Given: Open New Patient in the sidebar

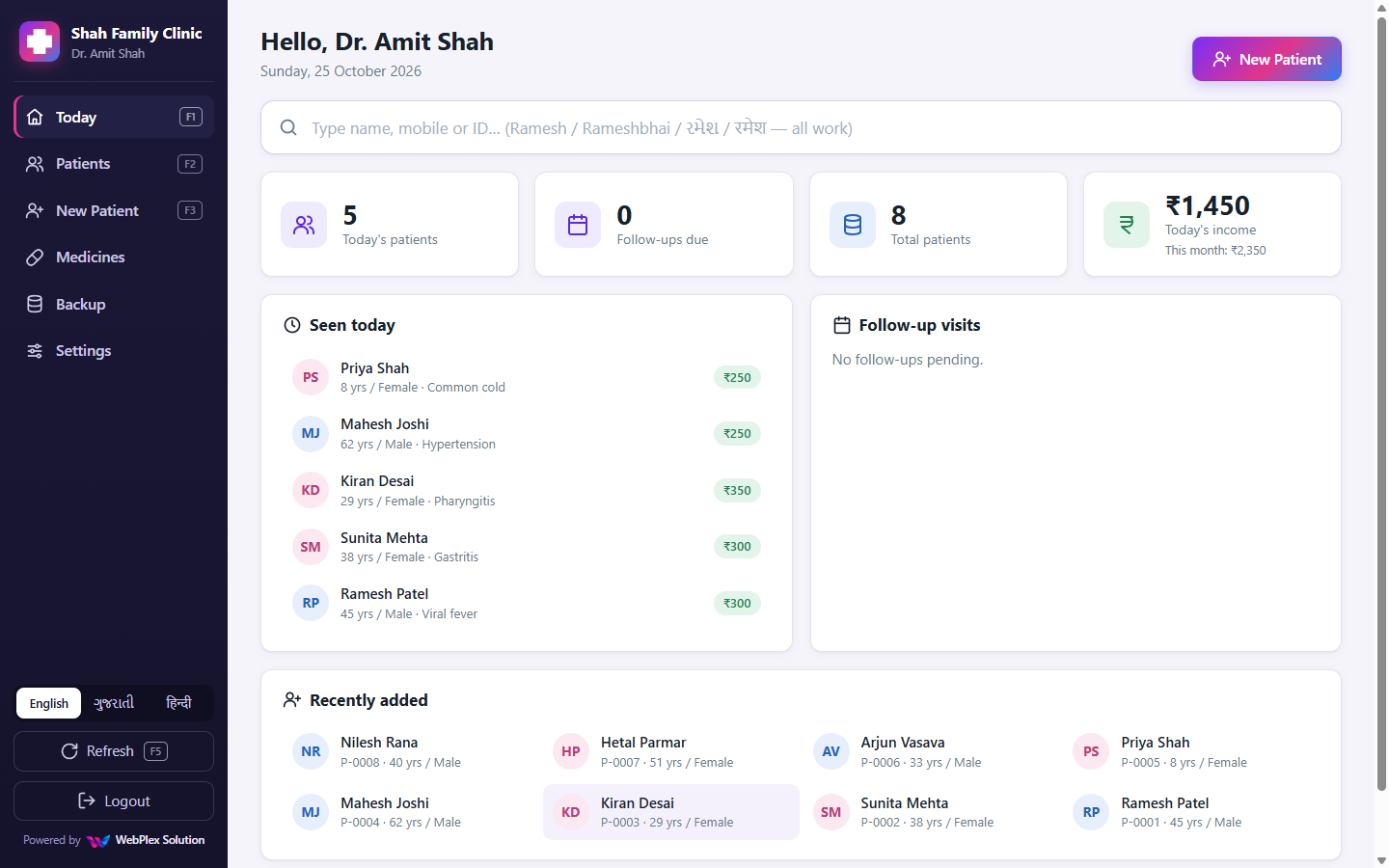Looking at the screenshot, I should pos(114,210).
